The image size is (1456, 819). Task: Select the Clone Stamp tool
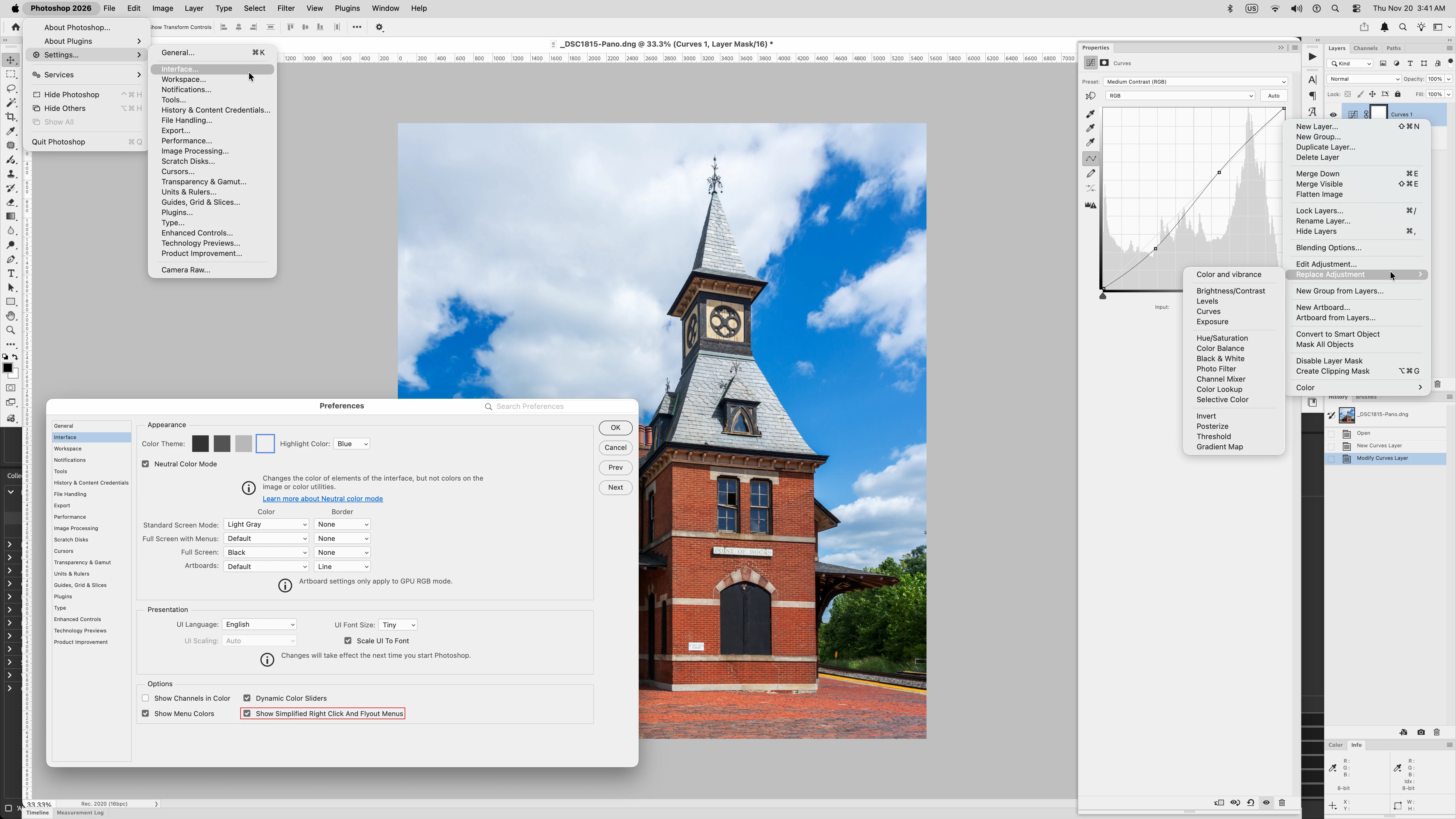11,174
